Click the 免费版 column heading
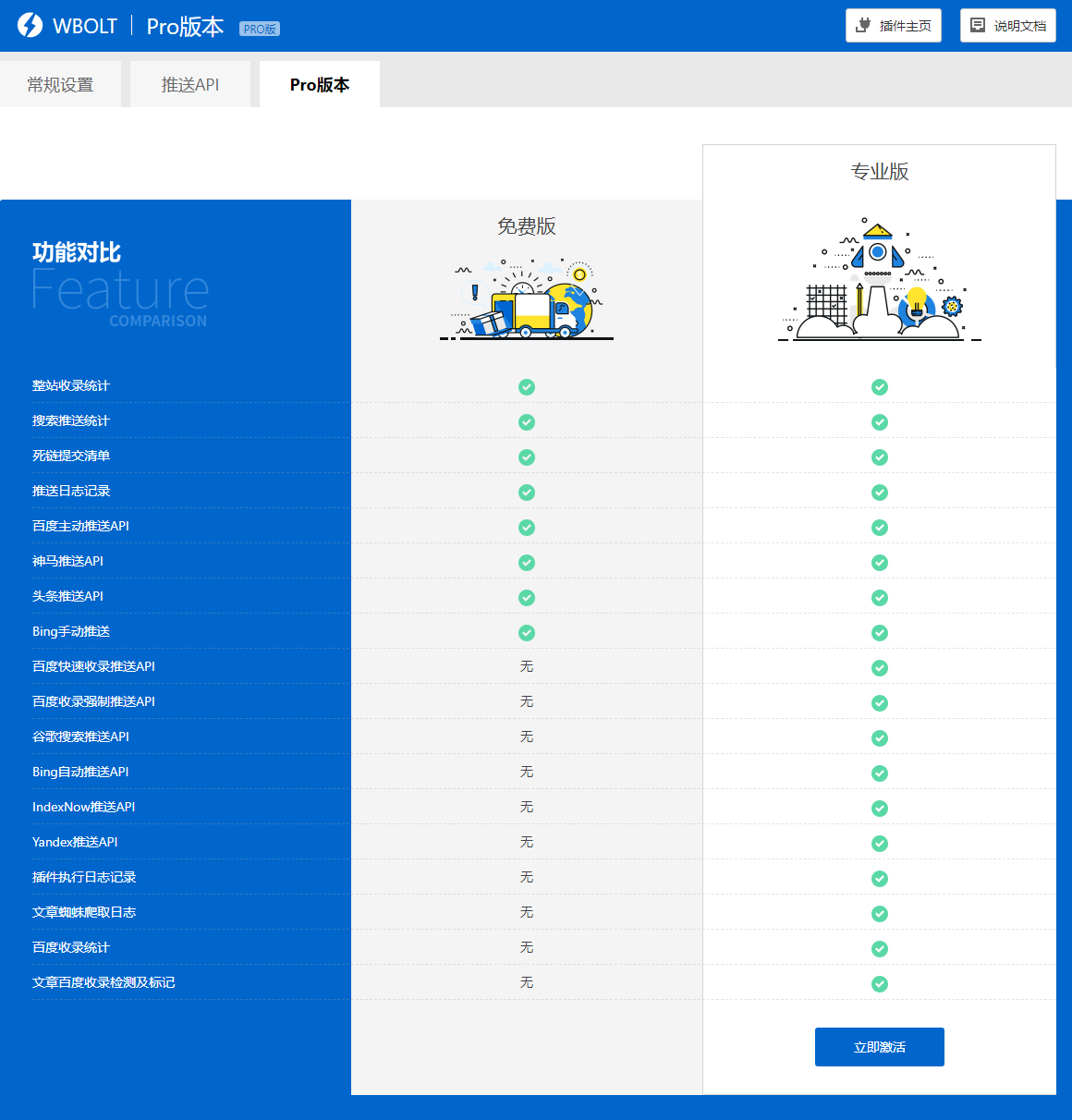Viewport: 1072px width, 1120px height. pos(527,226)
